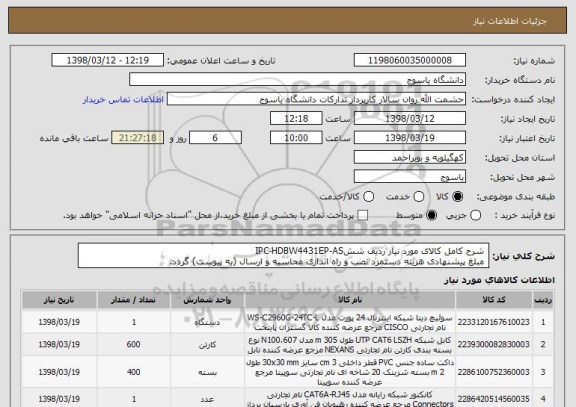Click the PVC duct 30x30 mm item name

[350, 372]
